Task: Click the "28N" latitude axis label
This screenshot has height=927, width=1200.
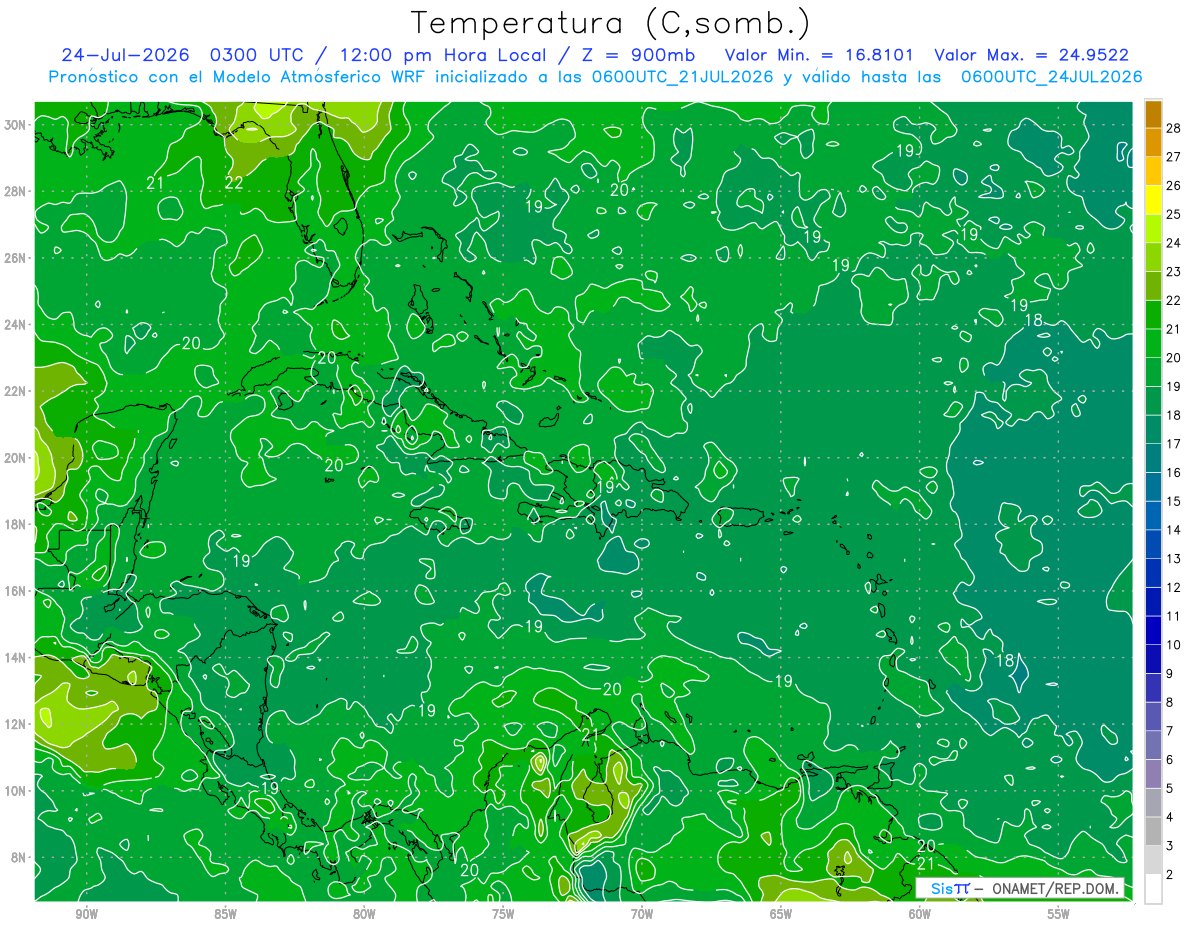Action: pos(15,191)
